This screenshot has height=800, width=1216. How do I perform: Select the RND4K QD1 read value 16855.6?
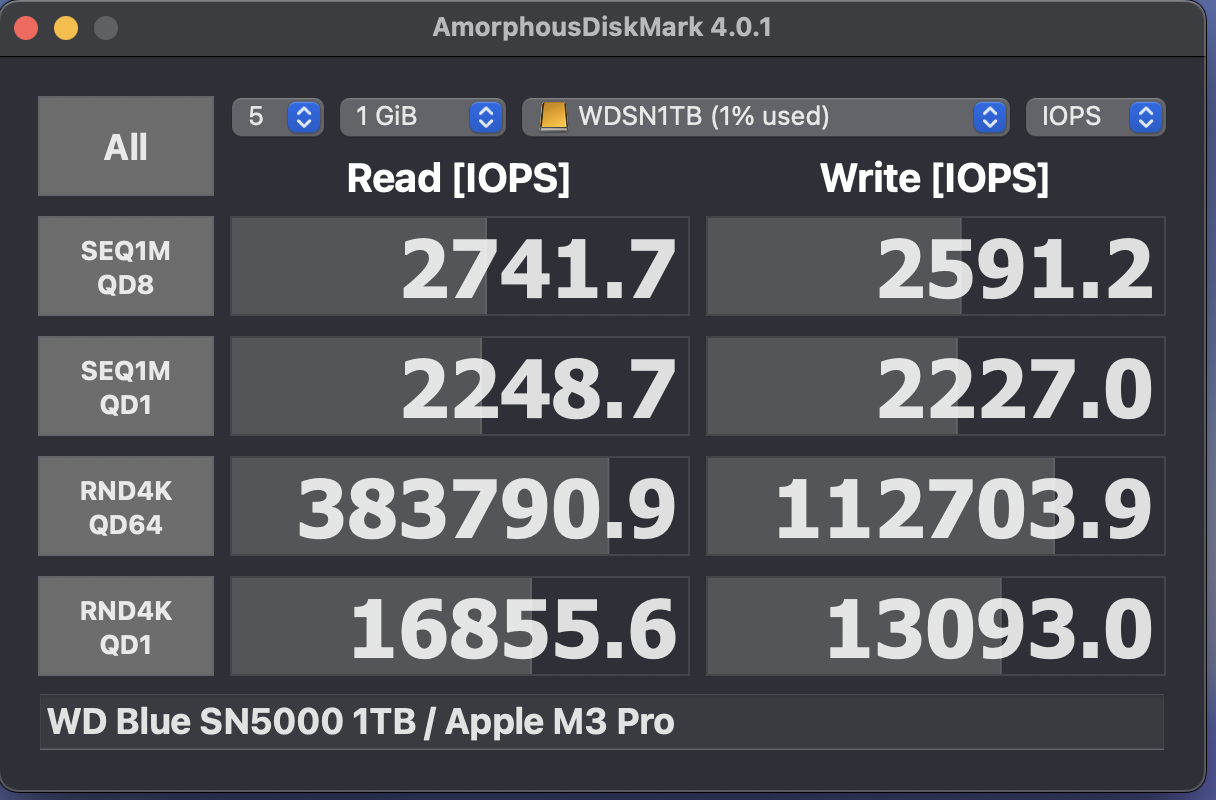coord(460,627)
